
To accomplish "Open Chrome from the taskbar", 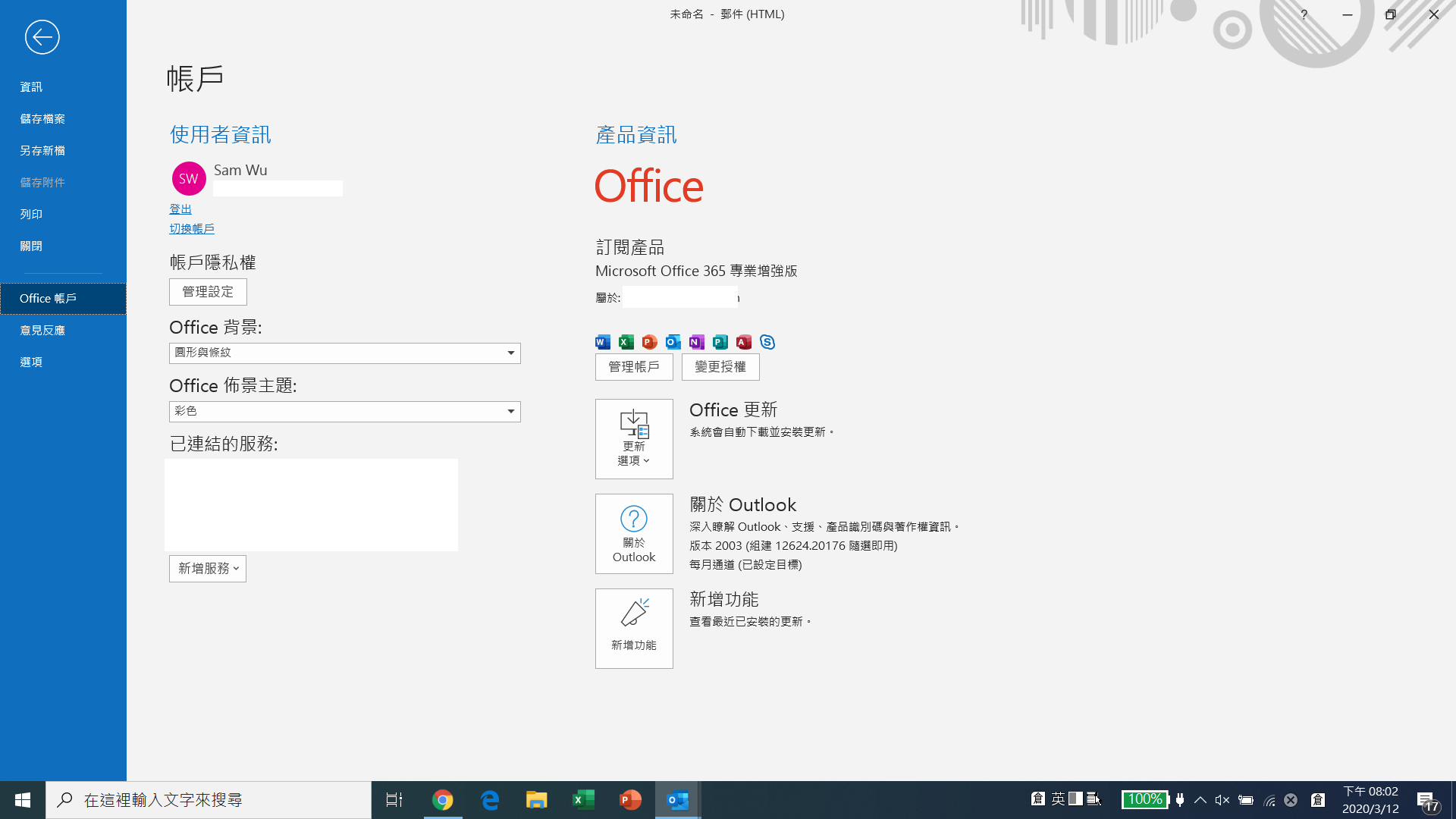I will coord(443,799).
